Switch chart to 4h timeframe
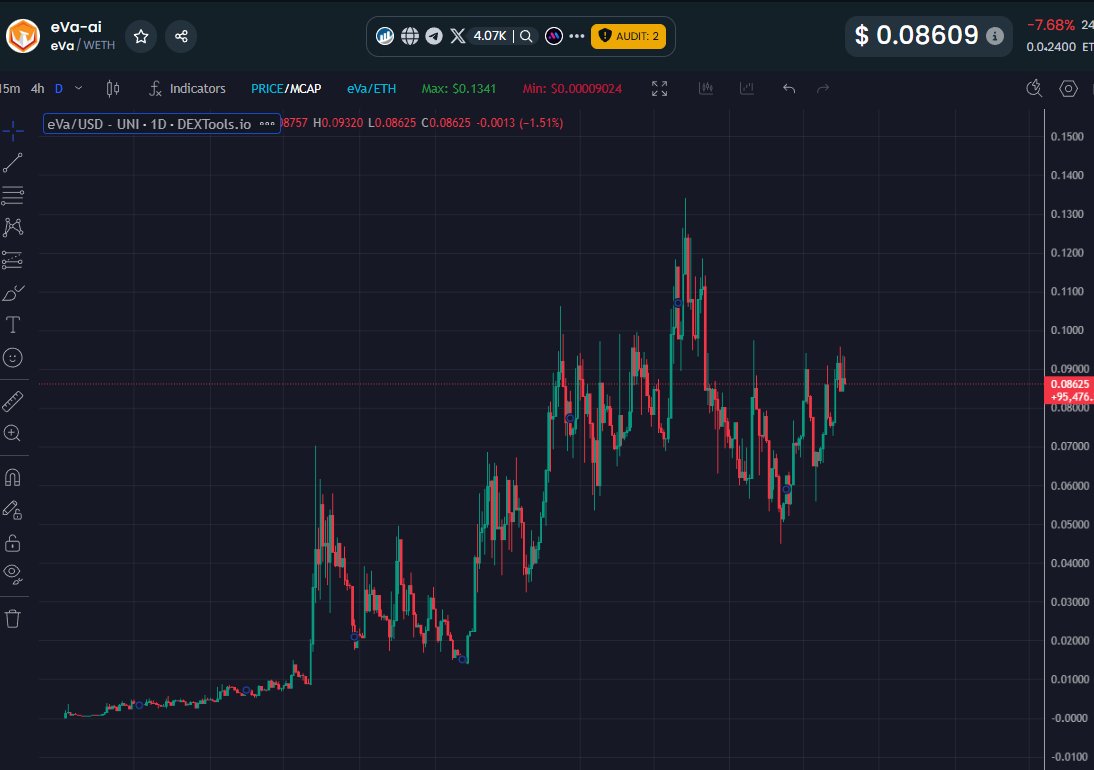 (38, 89)
